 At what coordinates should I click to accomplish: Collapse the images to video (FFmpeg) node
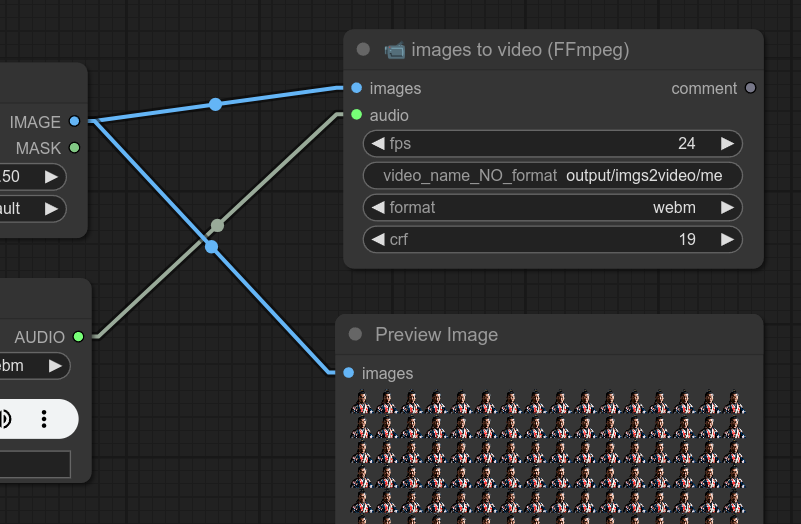point(363,50)
